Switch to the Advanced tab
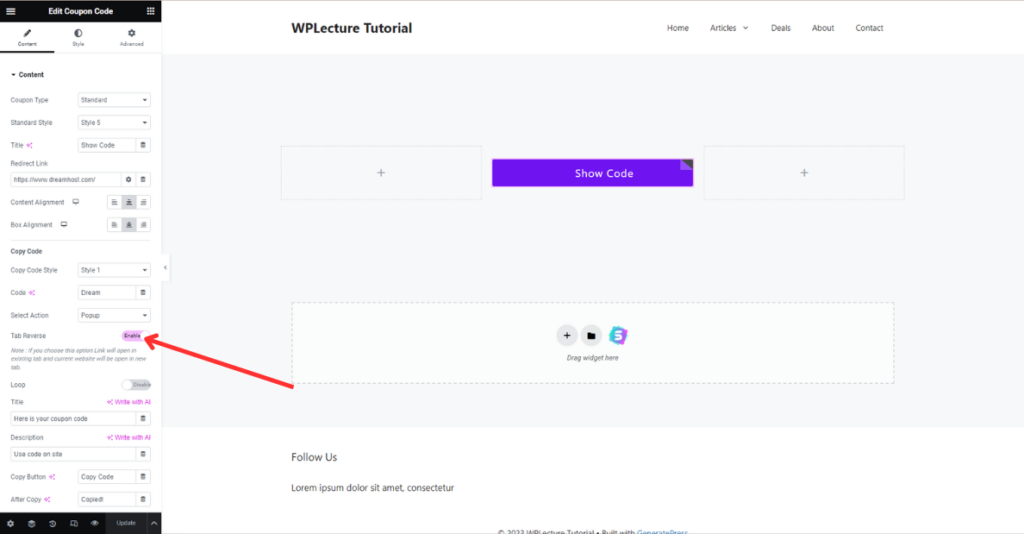The width and height of the screenshot is (1024, 534). pos(131,38)
